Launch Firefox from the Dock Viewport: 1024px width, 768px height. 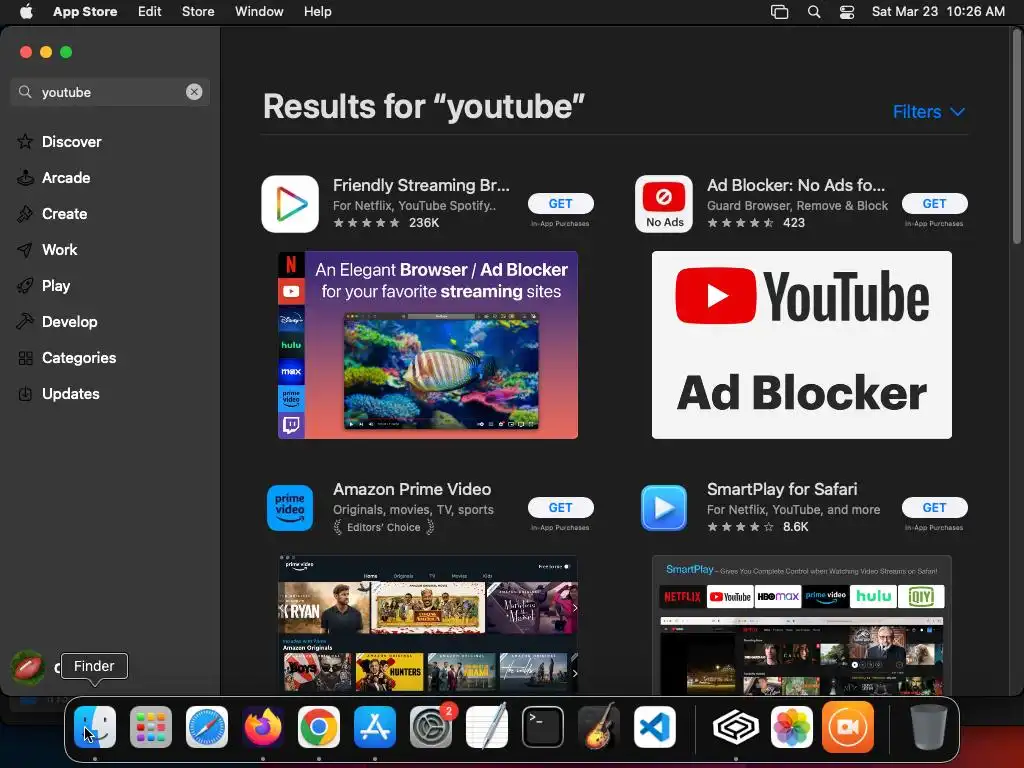click(x=263, y=727)
